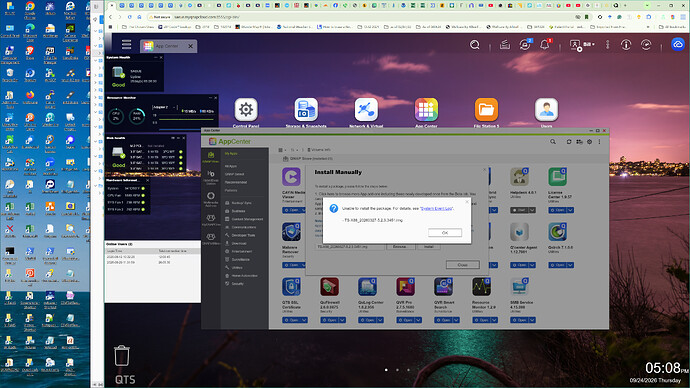Viewport: 690px width, 388px height.
Task: Open Firefox shortcut on Windows desktop
Action: [30, 97]
